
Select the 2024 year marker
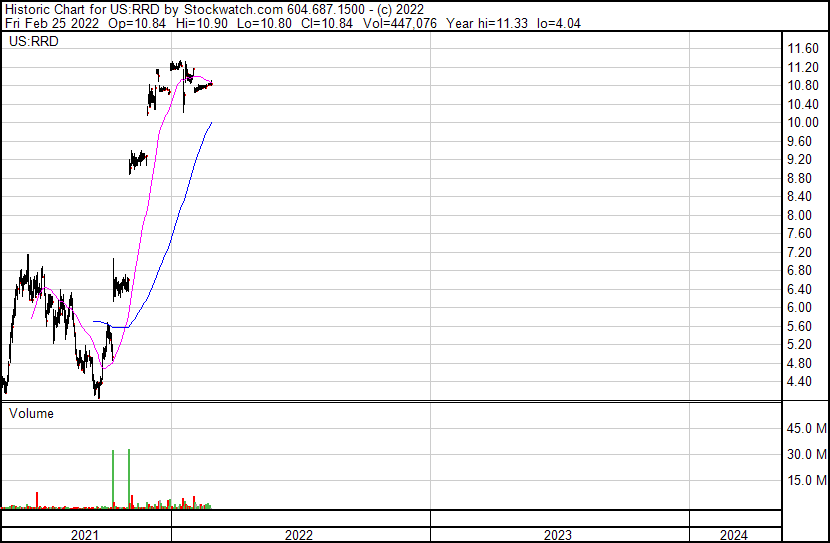pos(732,535)
